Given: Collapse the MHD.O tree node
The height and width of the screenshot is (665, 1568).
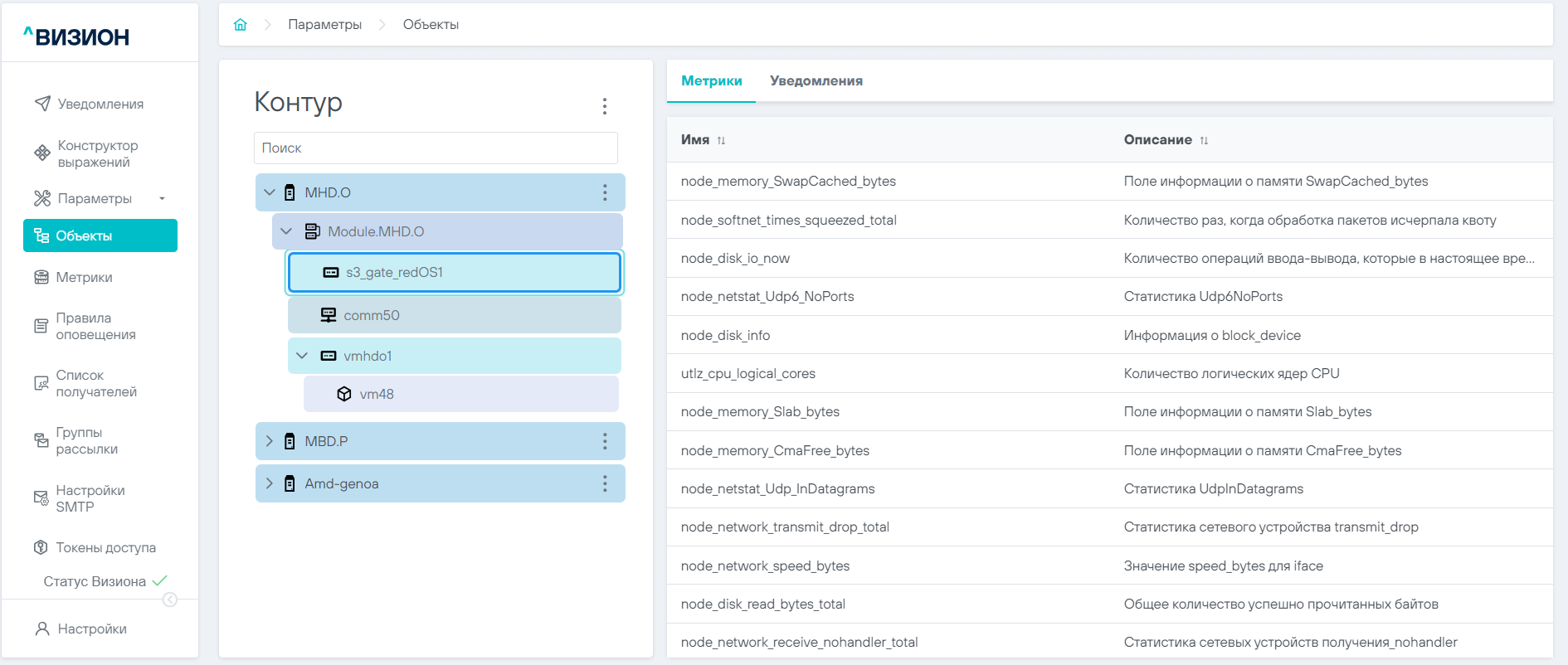Looking at the screenshot, I should tap(270, 192).
